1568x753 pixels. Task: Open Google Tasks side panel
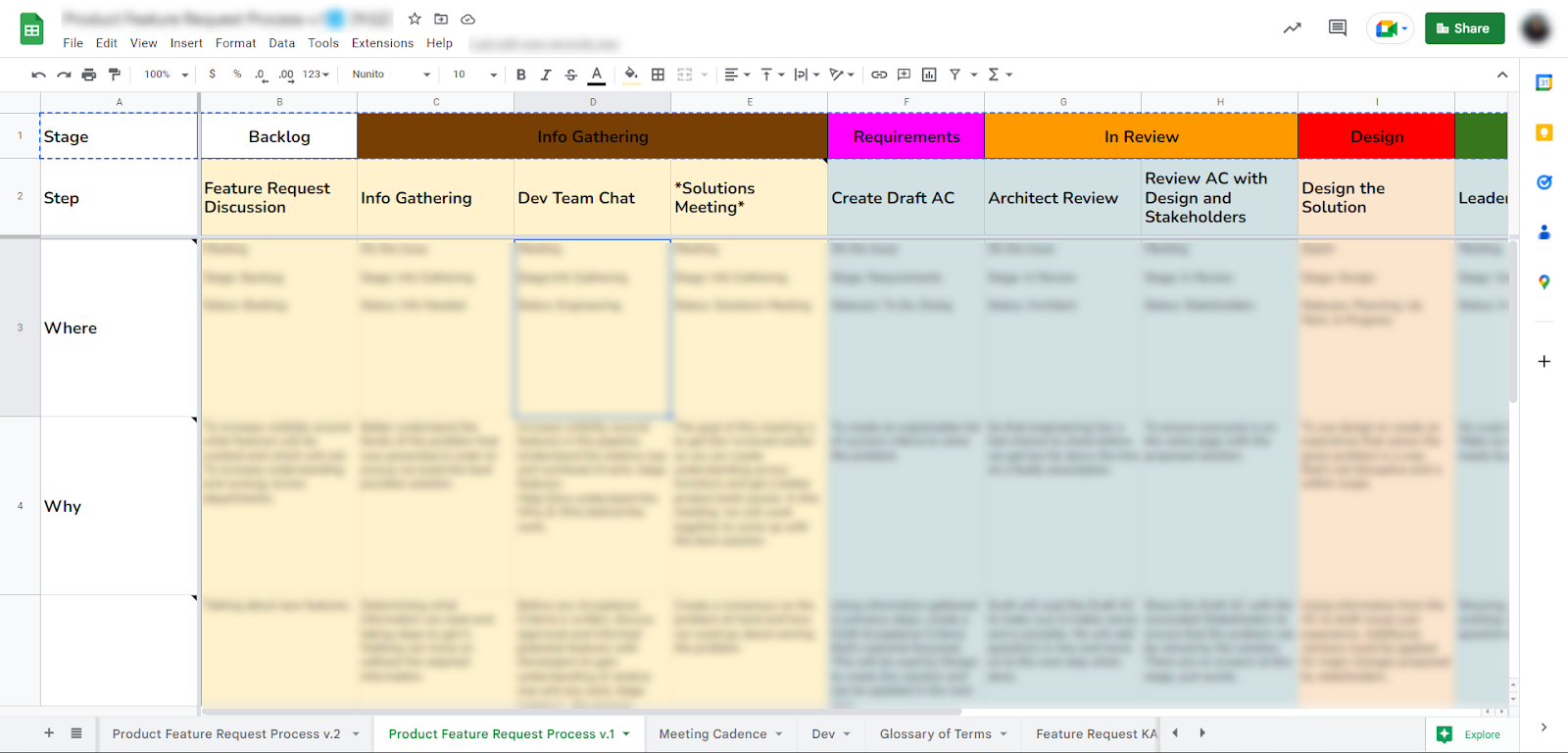1544,182
